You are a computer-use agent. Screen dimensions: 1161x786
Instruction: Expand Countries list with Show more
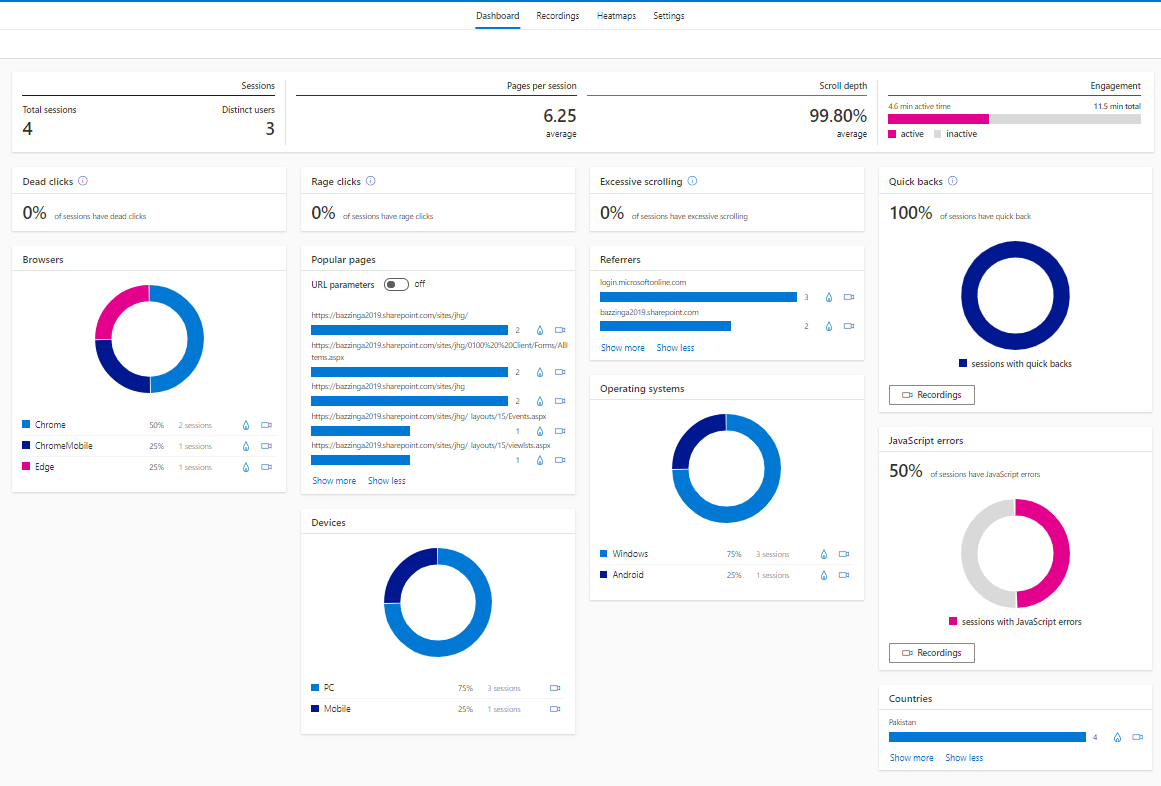[x=911, y=758]
